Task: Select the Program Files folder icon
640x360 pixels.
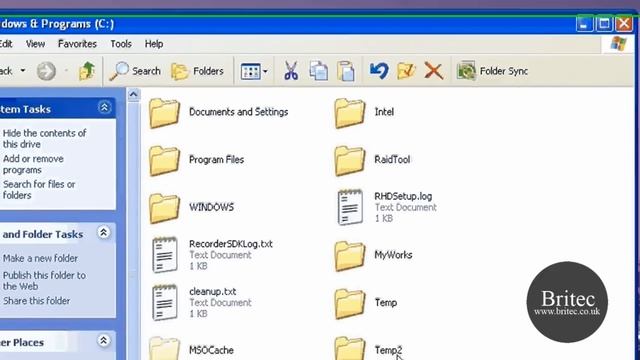Action: (164, 161)
